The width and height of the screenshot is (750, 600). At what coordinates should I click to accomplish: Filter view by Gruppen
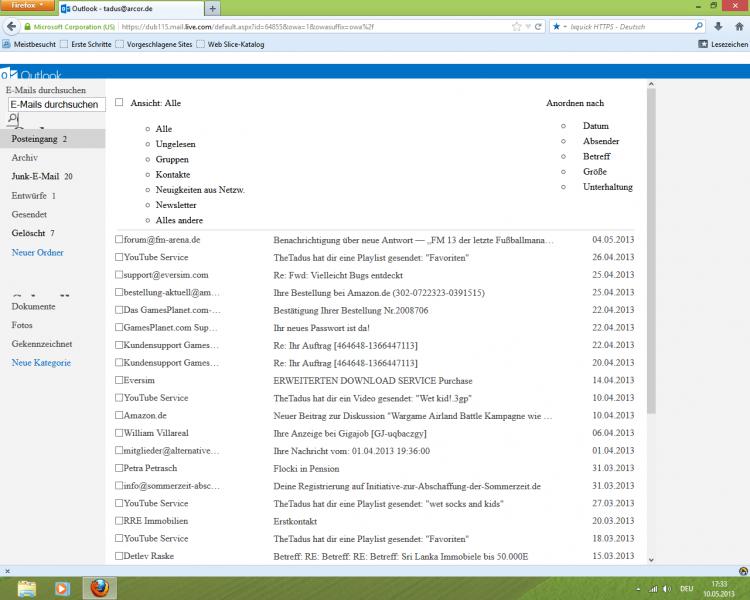[172, 159]
